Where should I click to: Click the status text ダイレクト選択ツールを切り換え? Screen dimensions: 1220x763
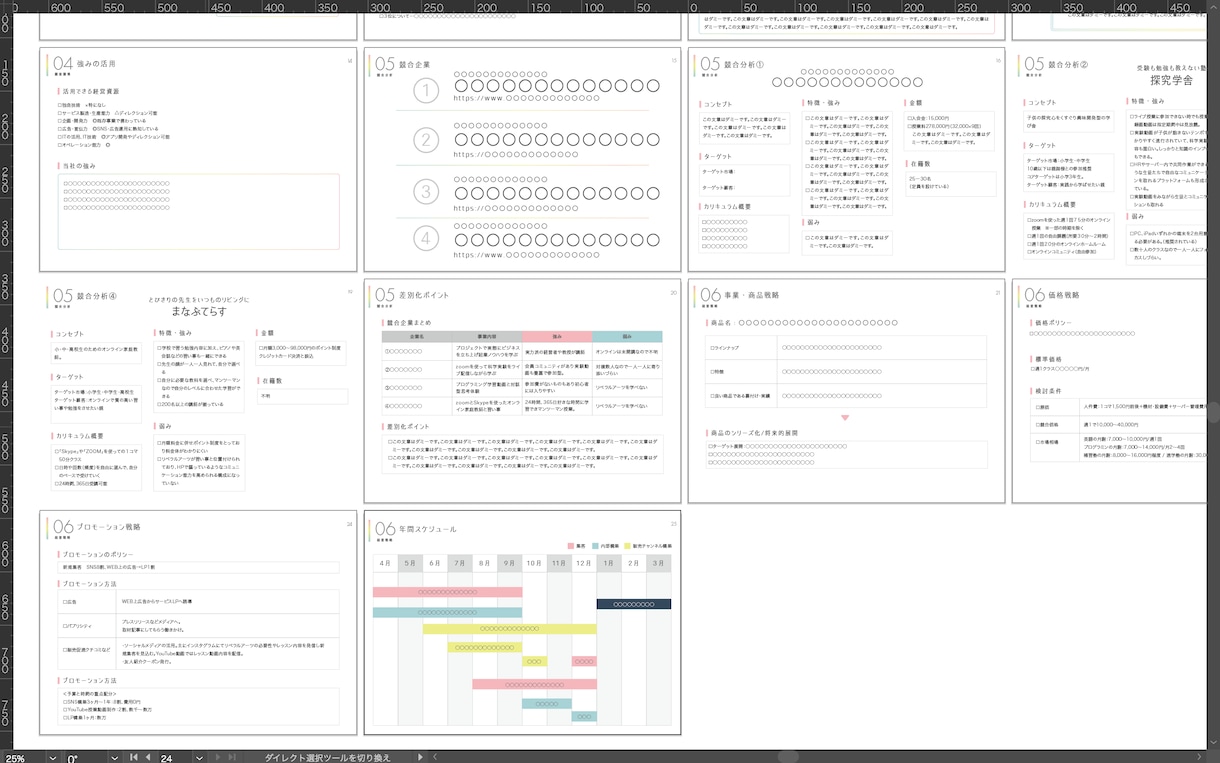tap(328, 757)
